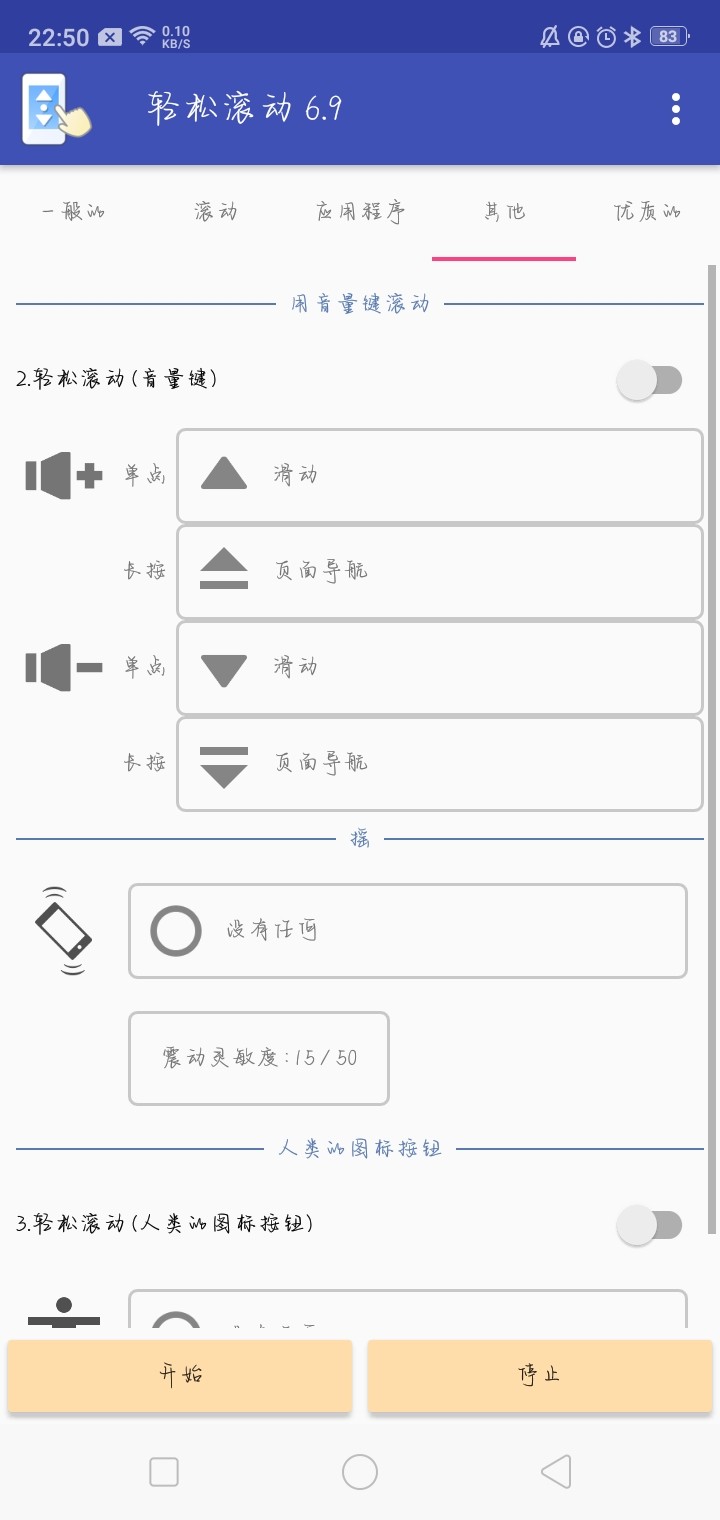Adjust 震动灵敏度 15/50 setting
Screen dimensions: 720x1520
click(x=259, y=1058)
